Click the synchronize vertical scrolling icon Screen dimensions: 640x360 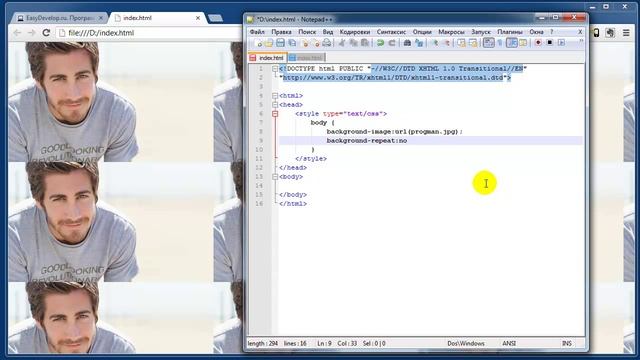point(461,43)
